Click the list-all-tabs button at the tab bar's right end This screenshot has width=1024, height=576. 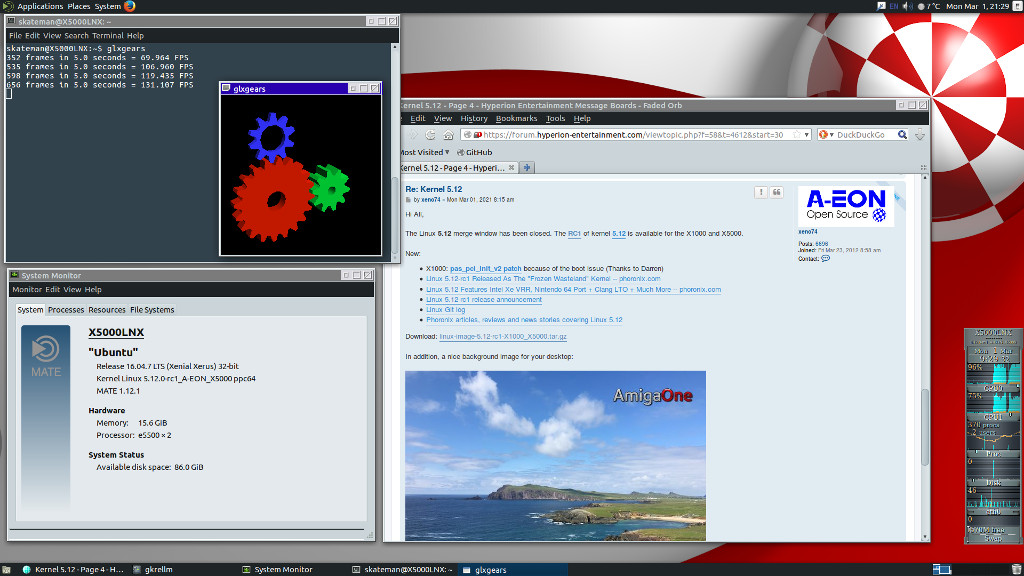pyautogui.click(x=923, y=168)
